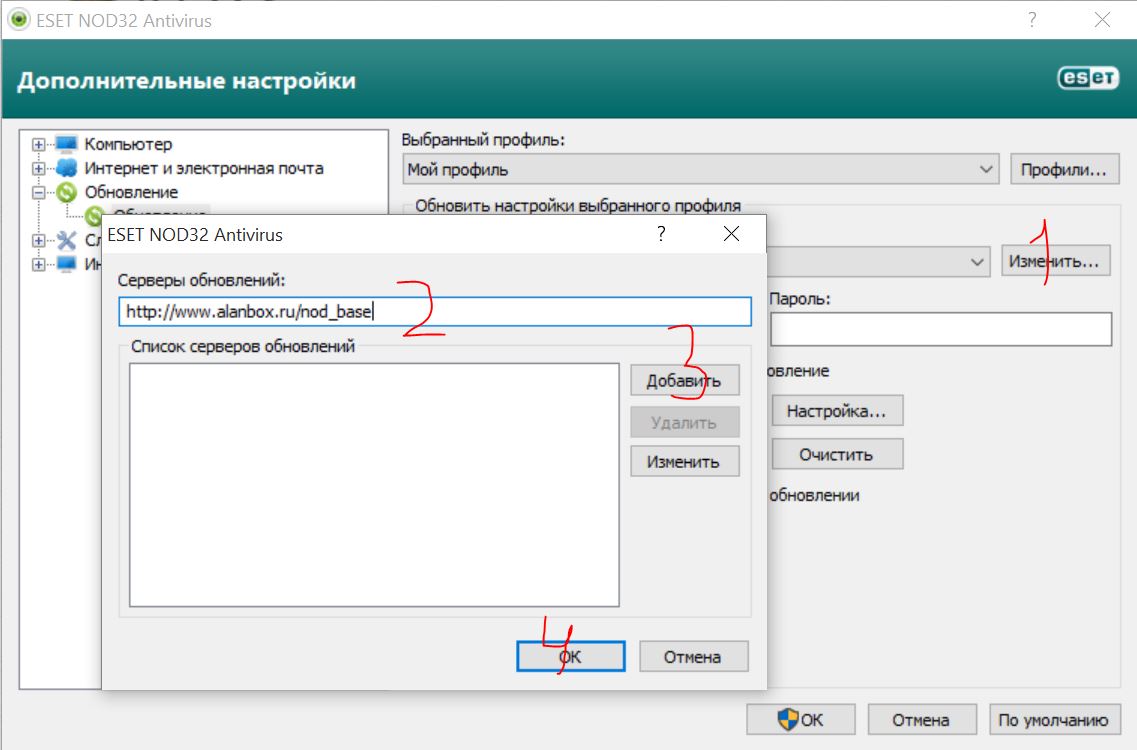1137x750 pixels.
Task: Click the Выбранный профиль label
Action: point(483,139)
